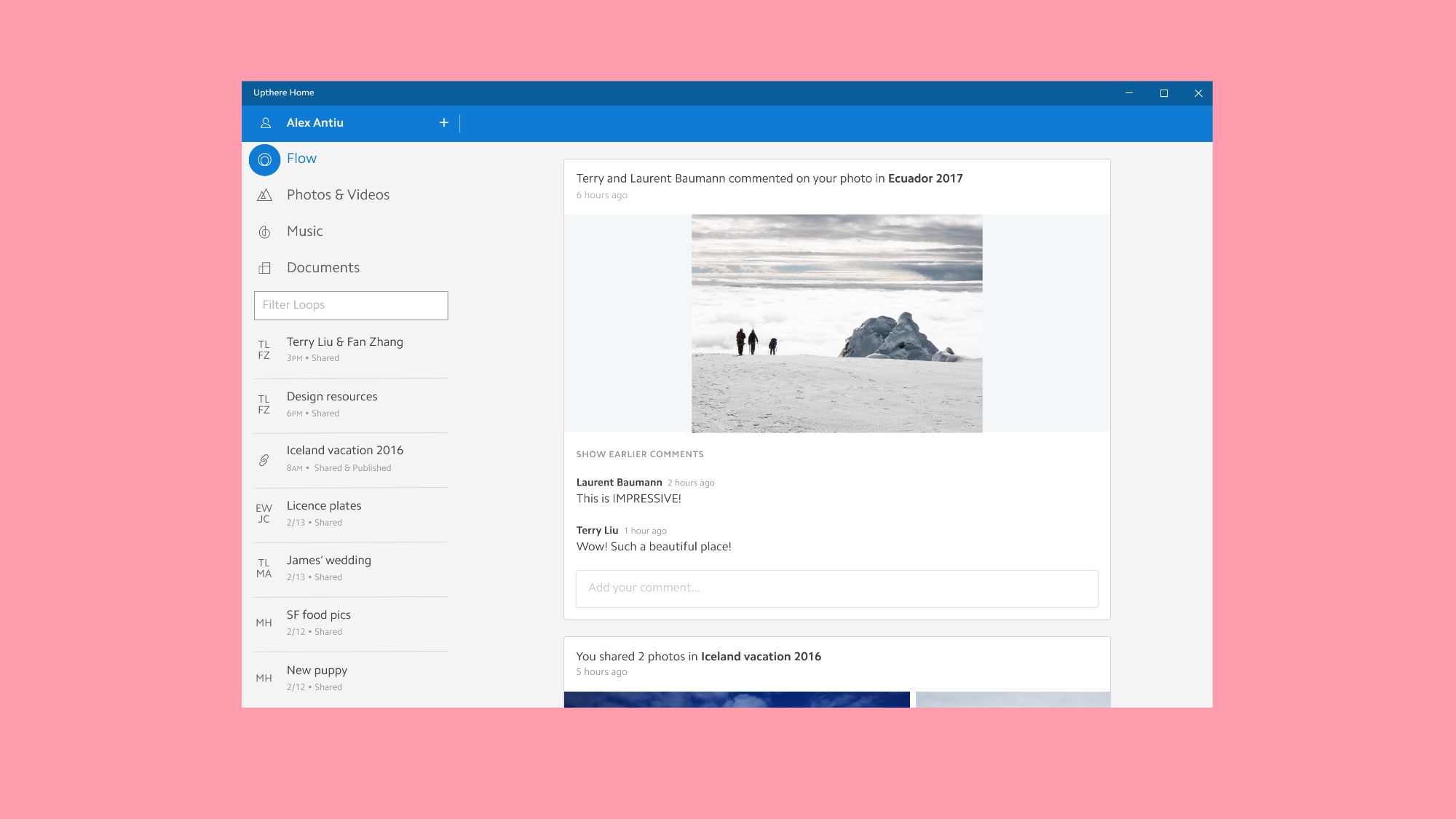Open the Ecuador 2017 link
Viewport: 1456px width, 819px height.
[925, 178]
